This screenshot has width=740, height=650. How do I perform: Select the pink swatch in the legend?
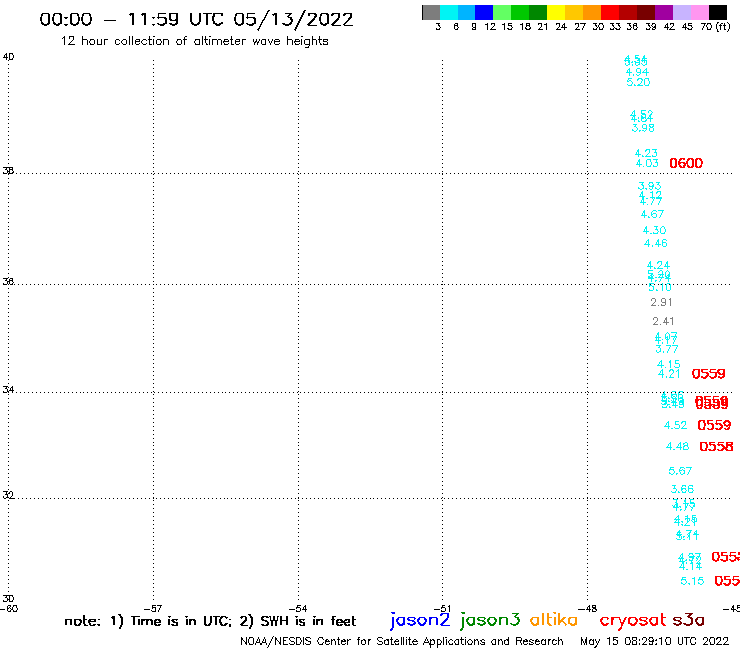click(700, 12)
